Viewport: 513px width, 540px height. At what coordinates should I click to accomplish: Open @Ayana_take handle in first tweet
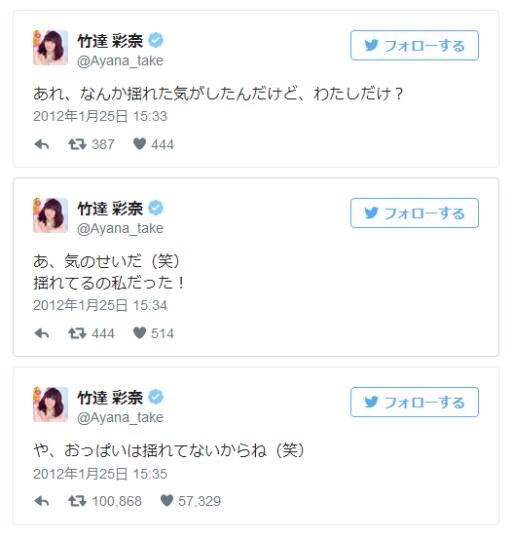point(120,61)
